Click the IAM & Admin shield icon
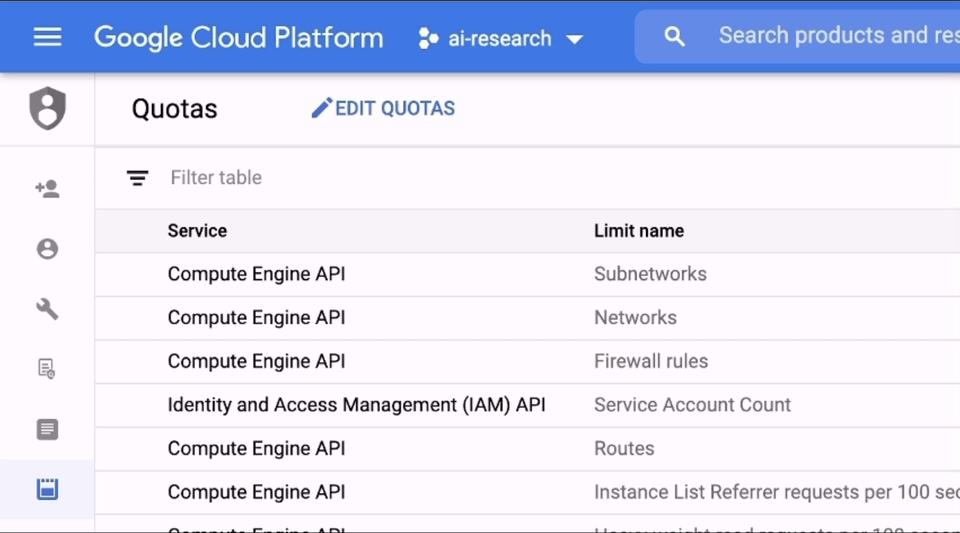The width and height of the screenshot is (960, 533). click(x=47, y=108)
